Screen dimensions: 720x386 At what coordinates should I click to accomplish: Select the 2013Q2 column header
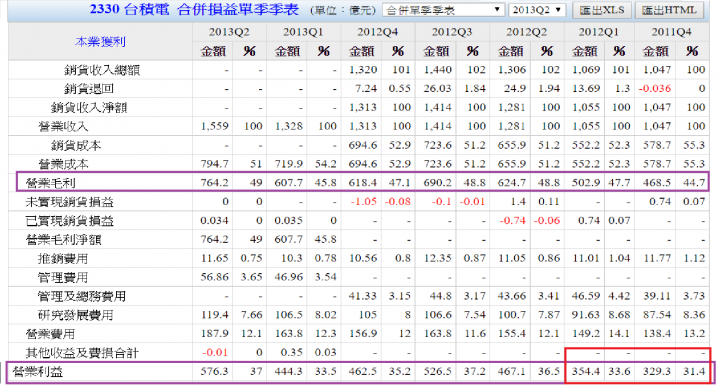tap(229, 32)
